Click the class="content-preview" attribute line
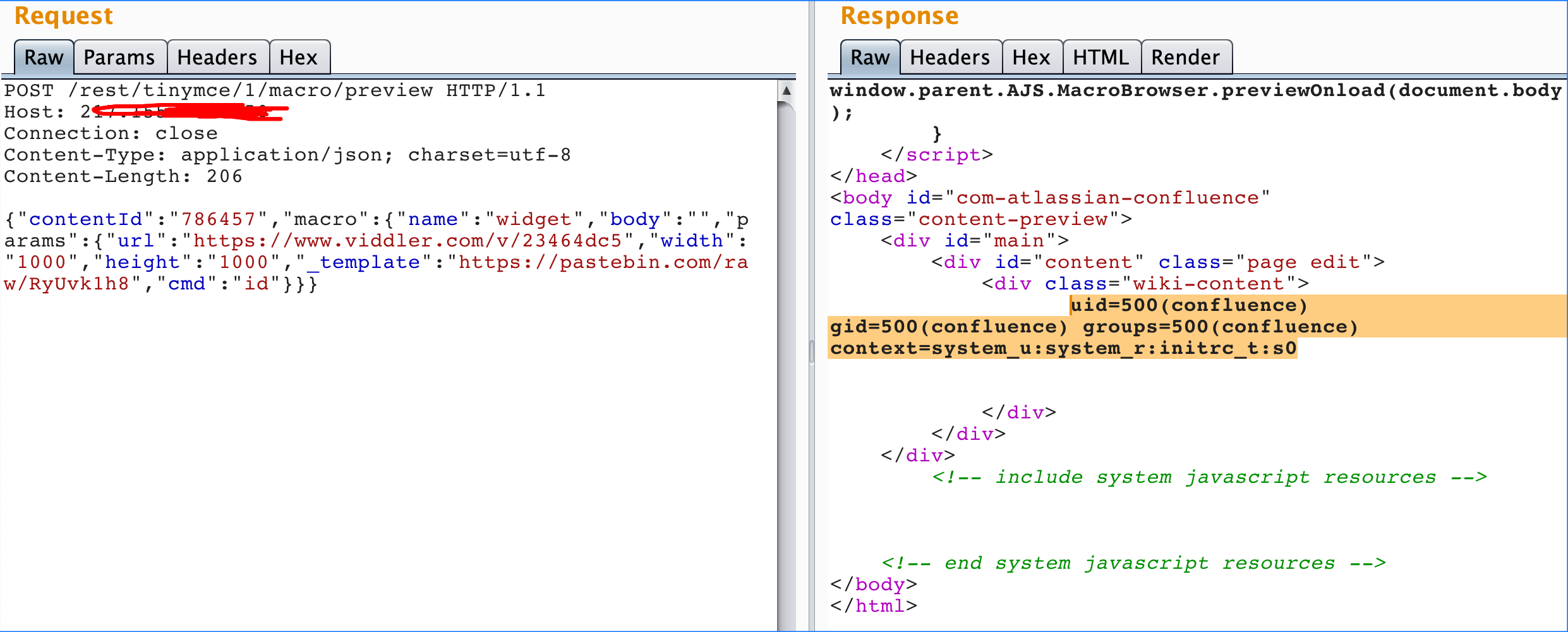Viewport: 1568px width, 632px height. coord(981,219)
